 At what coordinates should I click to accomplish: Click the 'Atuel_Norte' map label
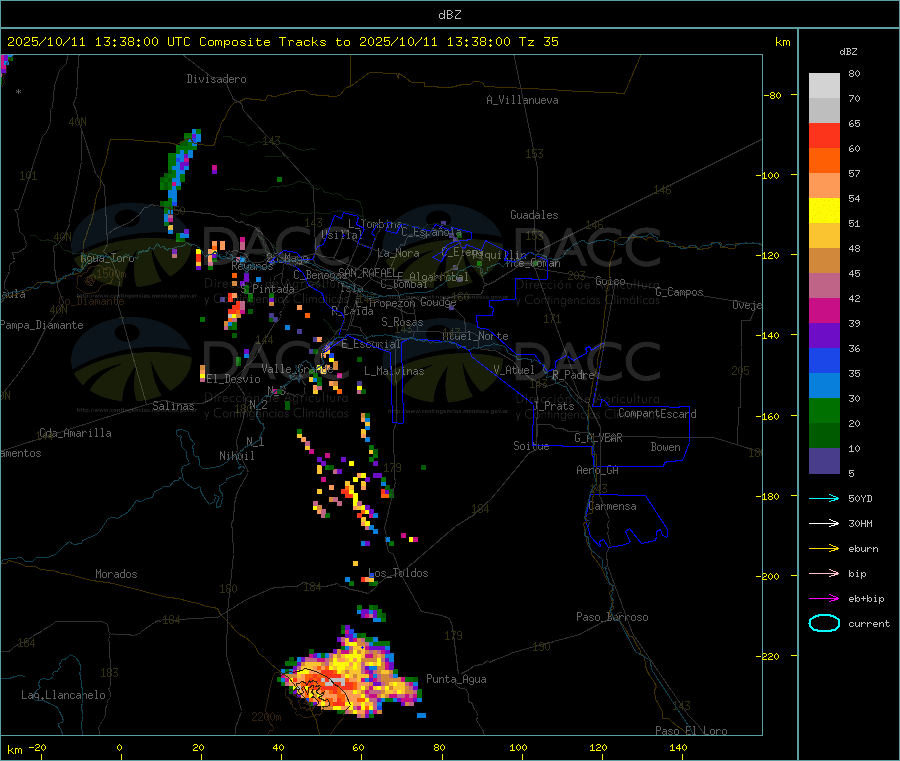(x=475, y=336)
